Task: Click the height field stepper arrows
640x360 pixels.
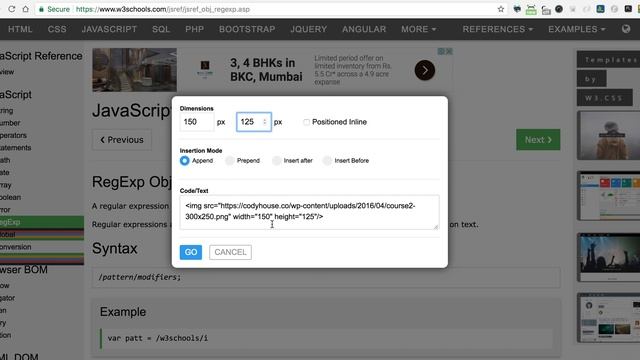Action: click(x=264, y=122)
